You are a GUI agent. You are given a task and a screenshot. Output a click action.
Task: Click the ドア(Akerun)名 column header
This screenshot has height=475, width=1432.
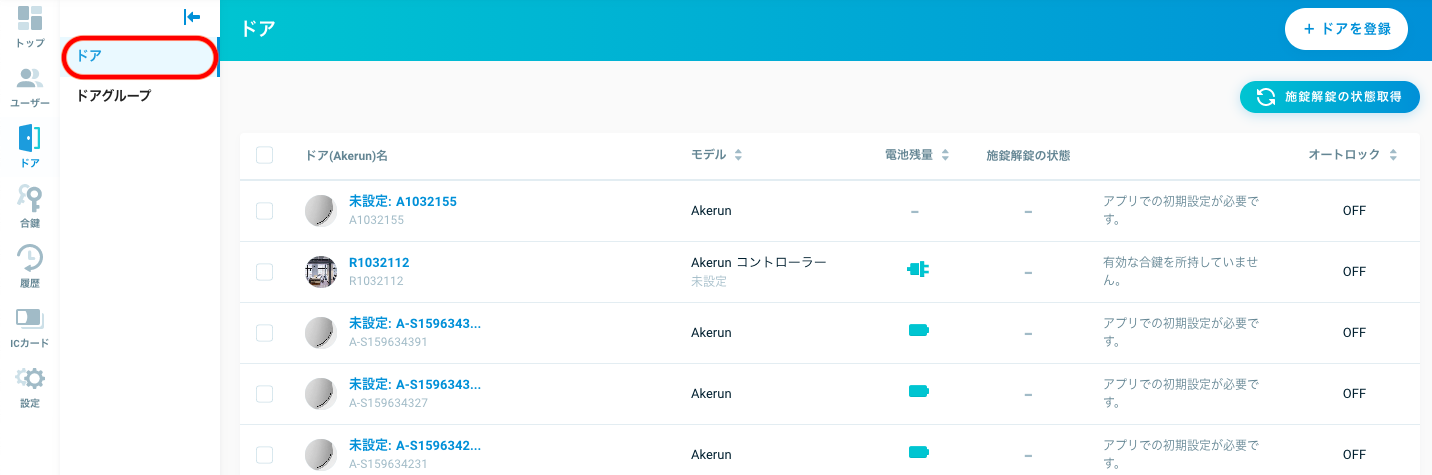pyautogui.click(x=346, y=156)
